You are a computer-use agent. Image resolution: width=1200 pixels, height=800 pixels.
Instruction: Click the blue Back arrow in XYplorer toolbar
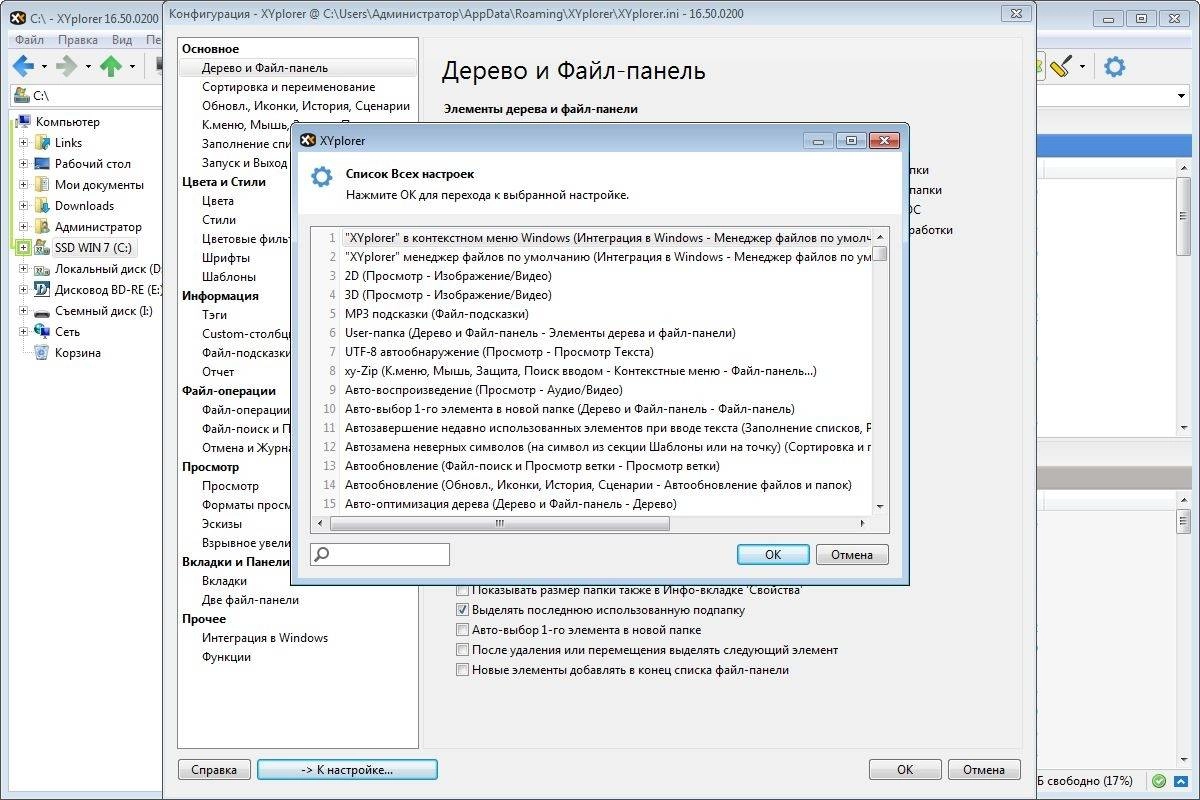(23, 67)
